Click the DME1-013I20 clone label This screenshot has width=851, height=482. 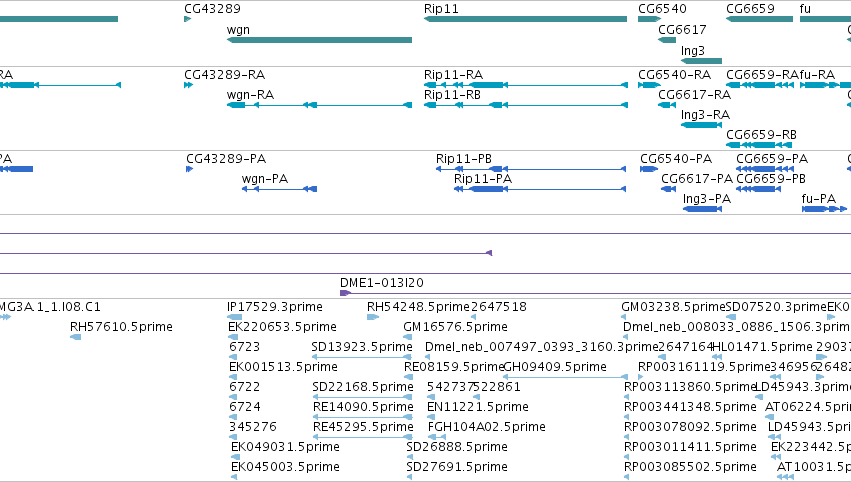pos(382,283)
